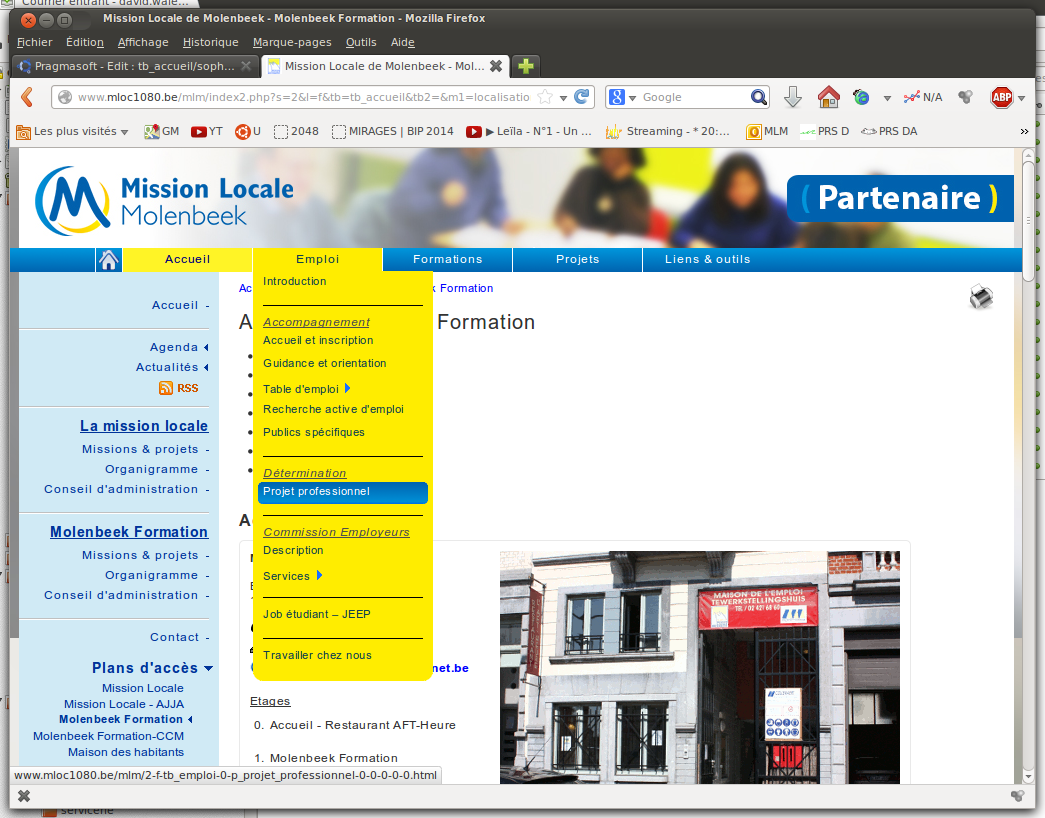Open the YT bookmark
The width and height of the screenshot is (1045, 818).
(207, 131)
